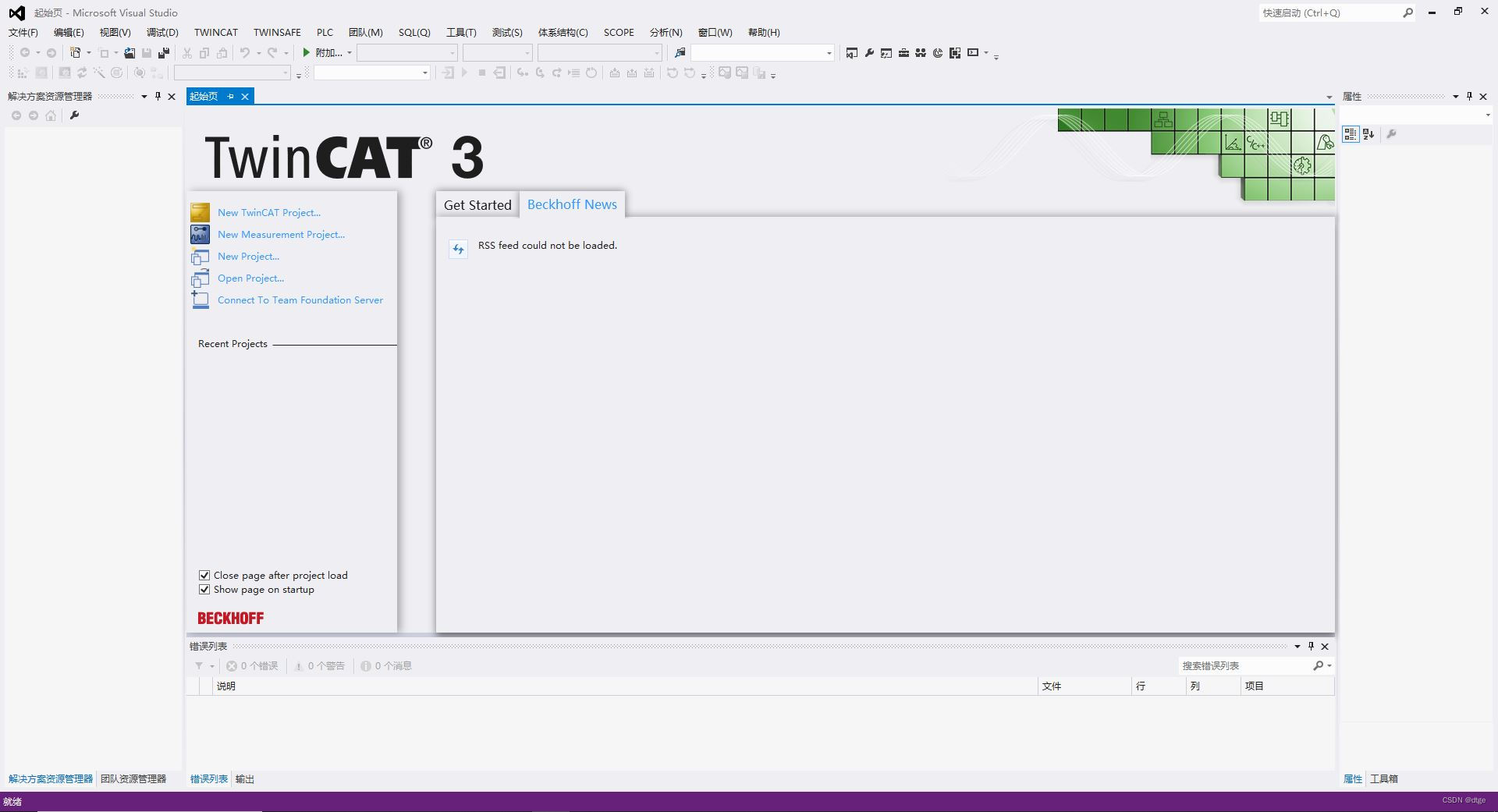Open Solution Explorer from toolbar icon
Image resolution: width=1498 pixels, height=812 pixels.
852,53
